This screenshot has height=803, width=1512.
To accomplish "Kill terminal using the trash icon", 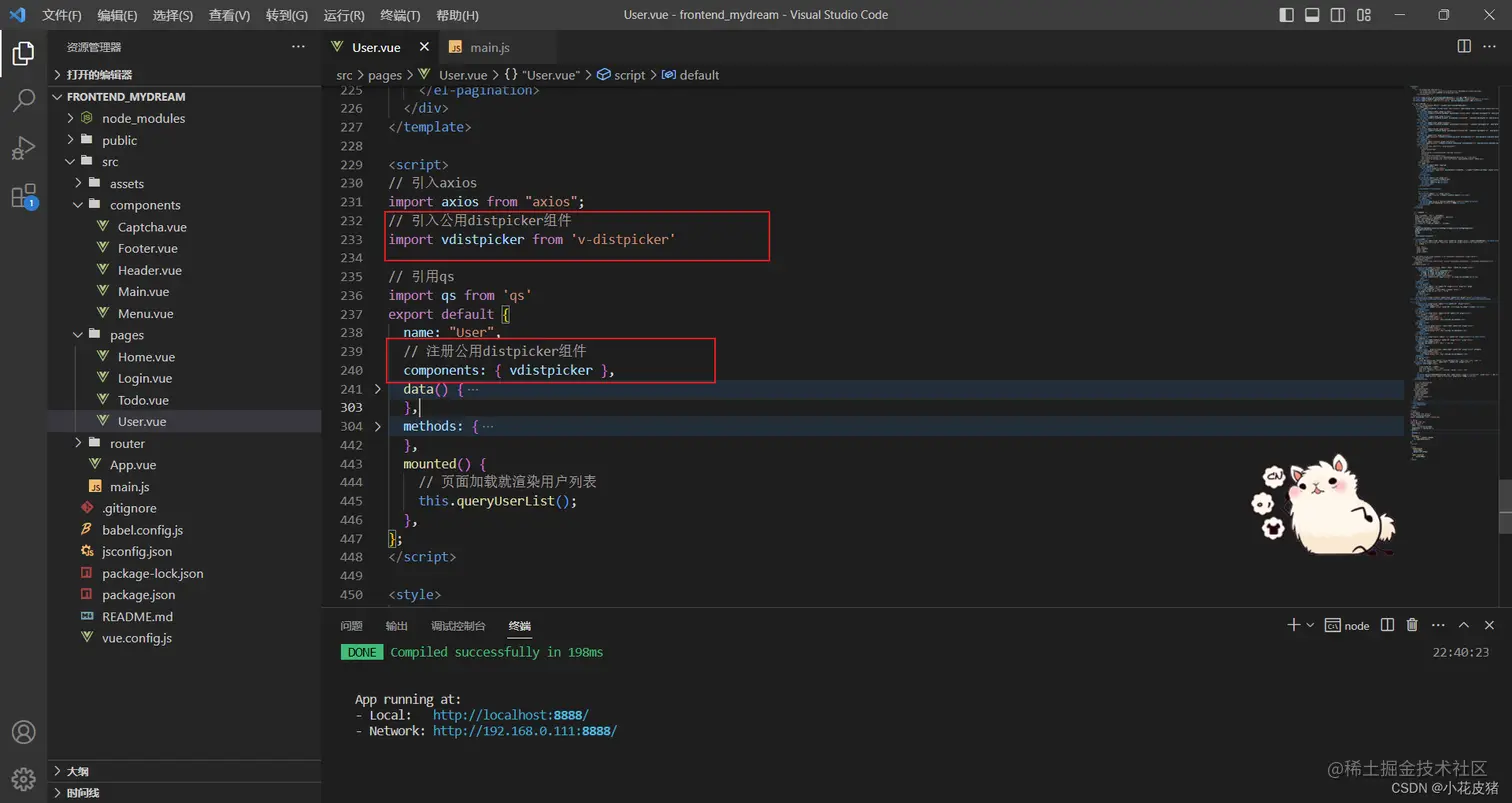I will (1412, 625).
